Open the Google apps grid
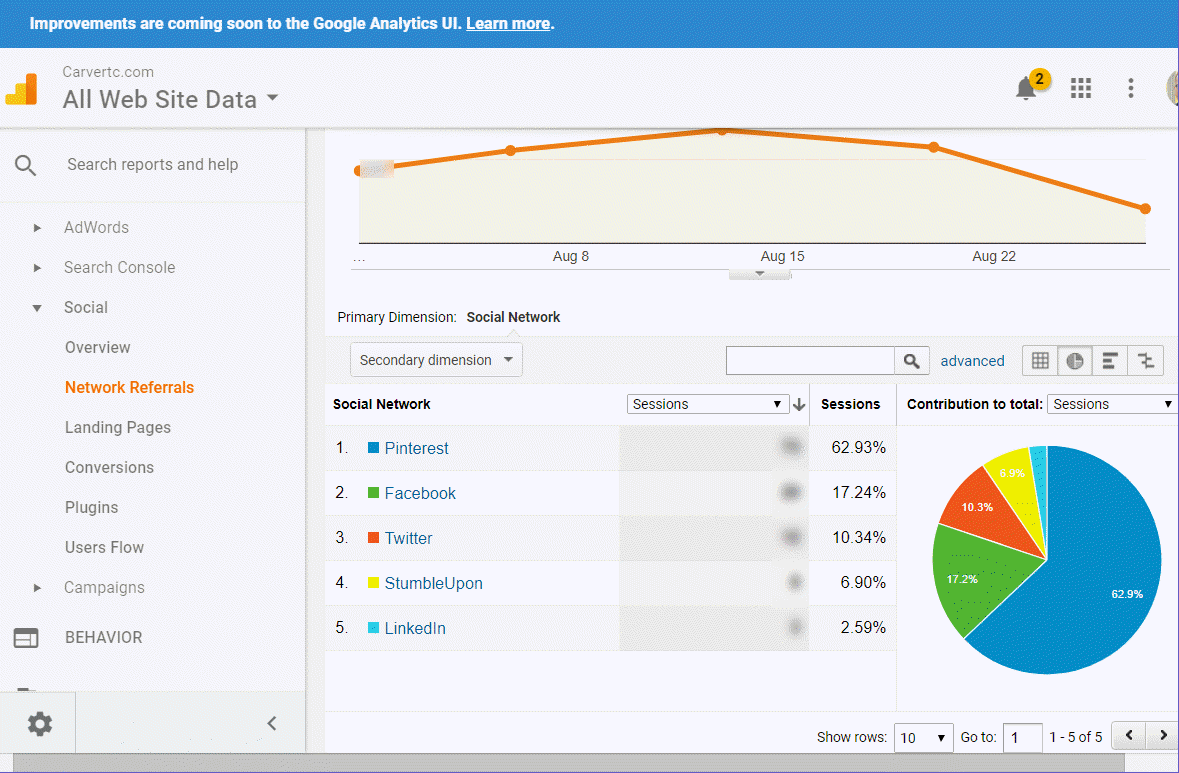The width and height of the screenshot is (1179, 773). tap(1080, 88)
